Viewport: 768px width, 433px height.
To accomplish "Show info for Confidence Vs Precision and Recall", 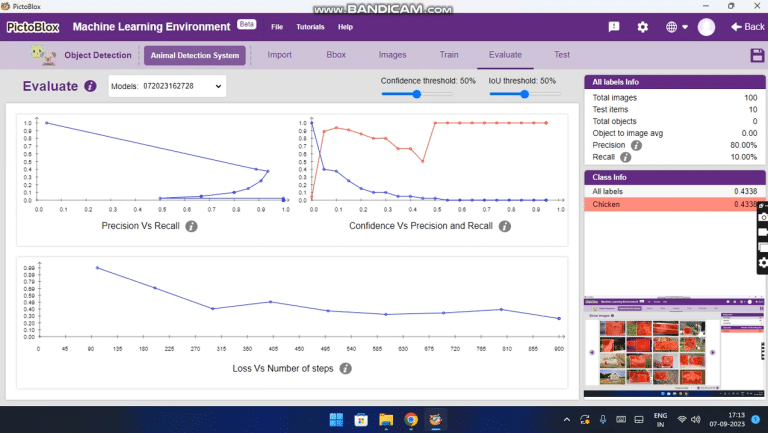I will pyautogui.click(x=504, y=226).
